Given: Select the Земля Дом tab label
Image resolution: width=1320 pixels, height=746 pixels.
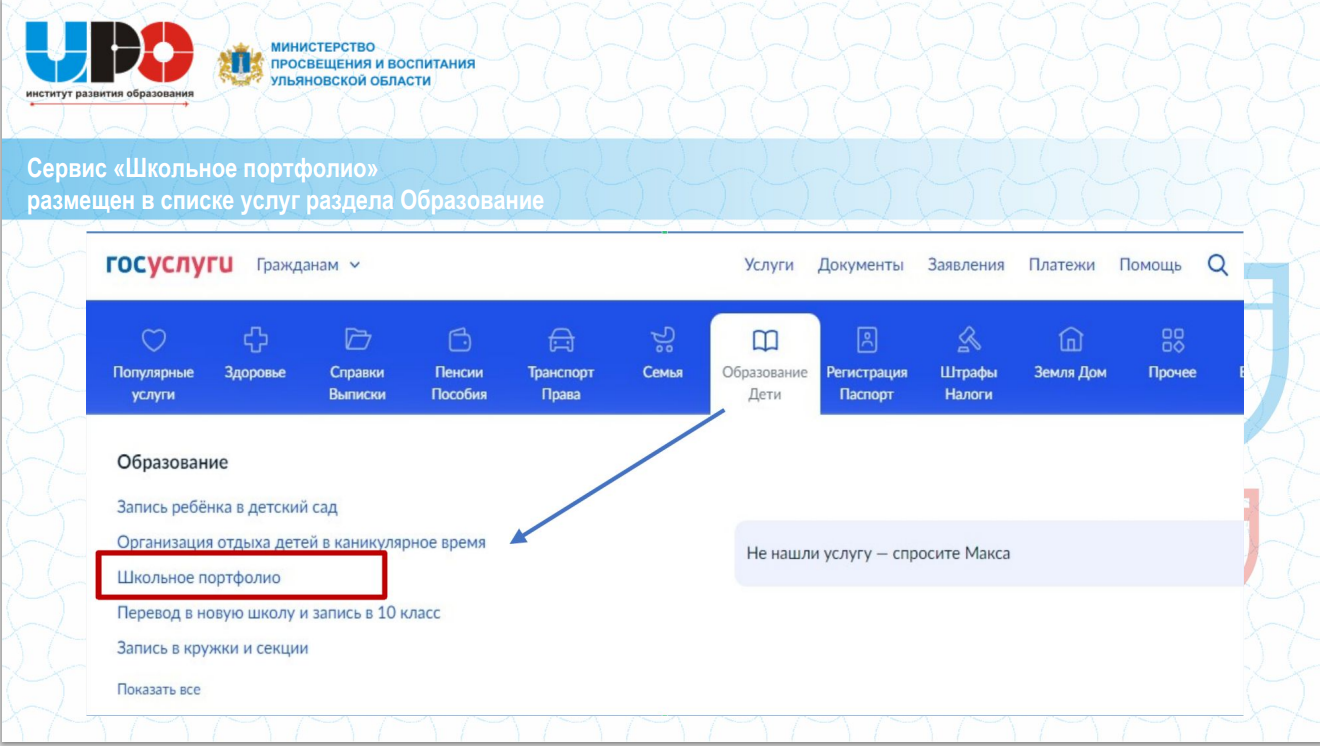Looking at the screenshot, I should click(x=1070, y=372).
